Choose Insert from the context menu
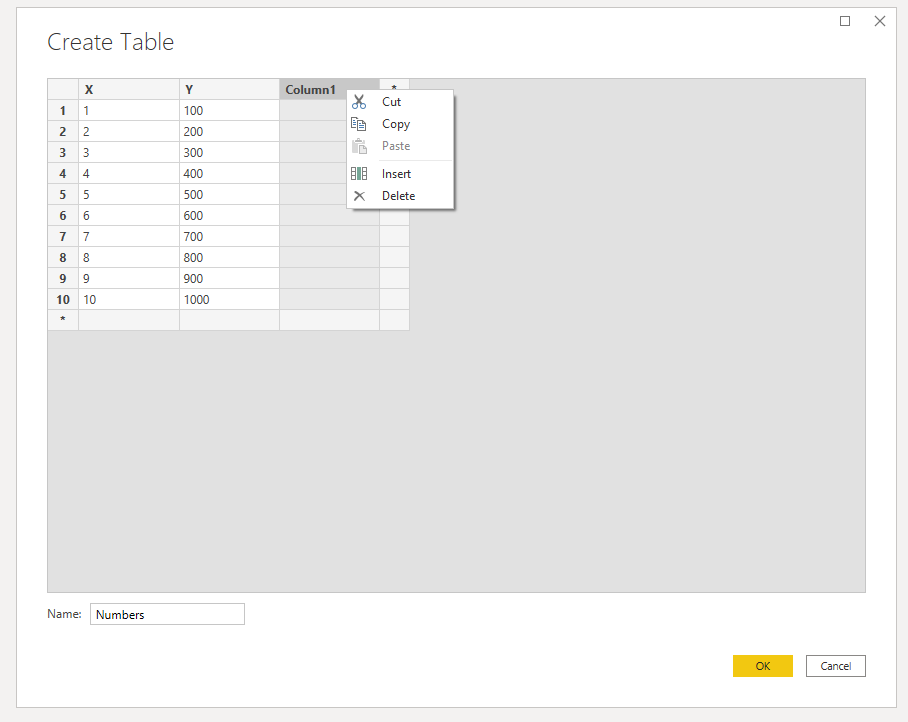Screen dimensions: 908x722 coord(400,174)
